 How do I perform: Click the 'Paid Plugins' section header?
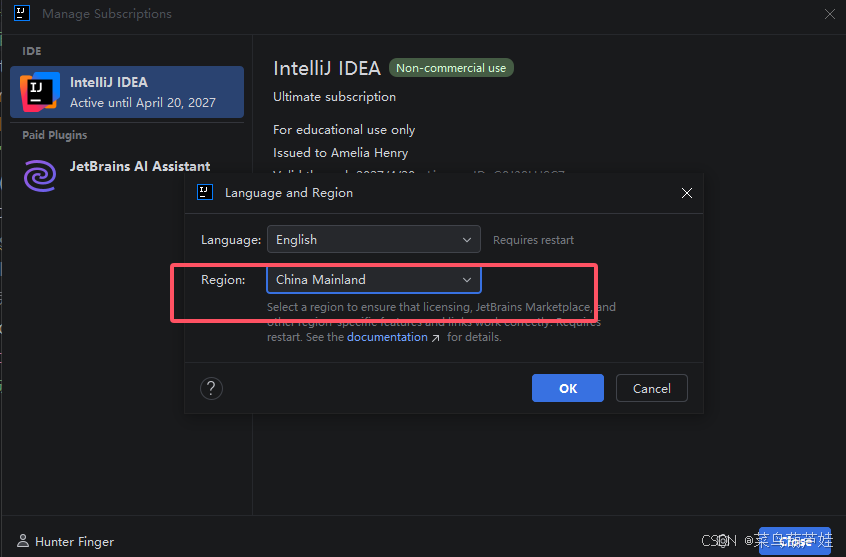pos(54,135)
